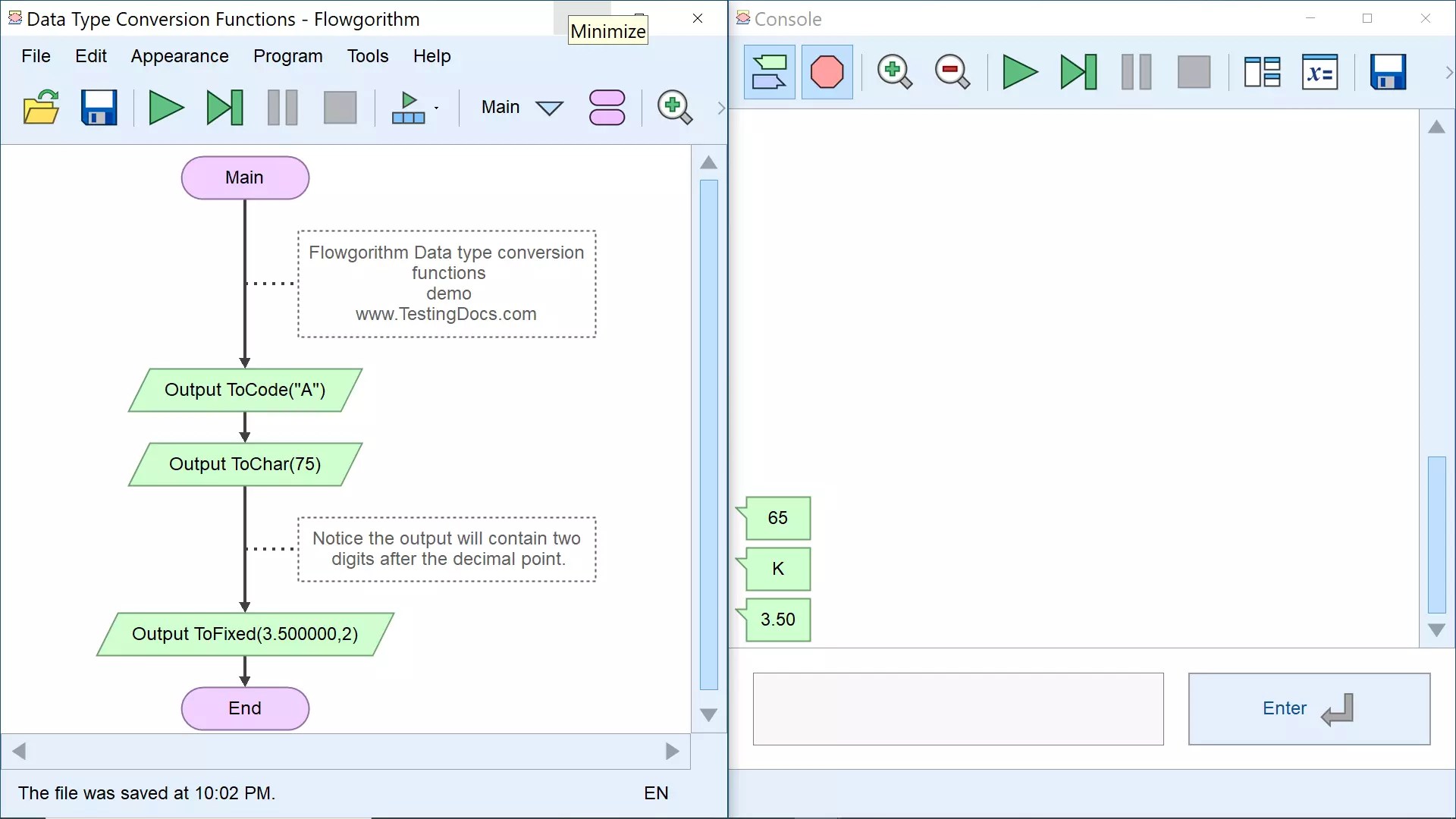The height and width of the screenshot is (819, 1456).
Task: Toggle the window layout arrangement
Action: (1262, 72)
